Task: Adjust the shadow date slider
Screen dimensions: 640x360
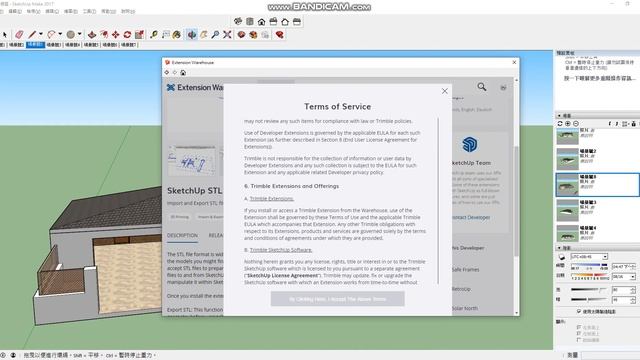Action: coord(590,277)
